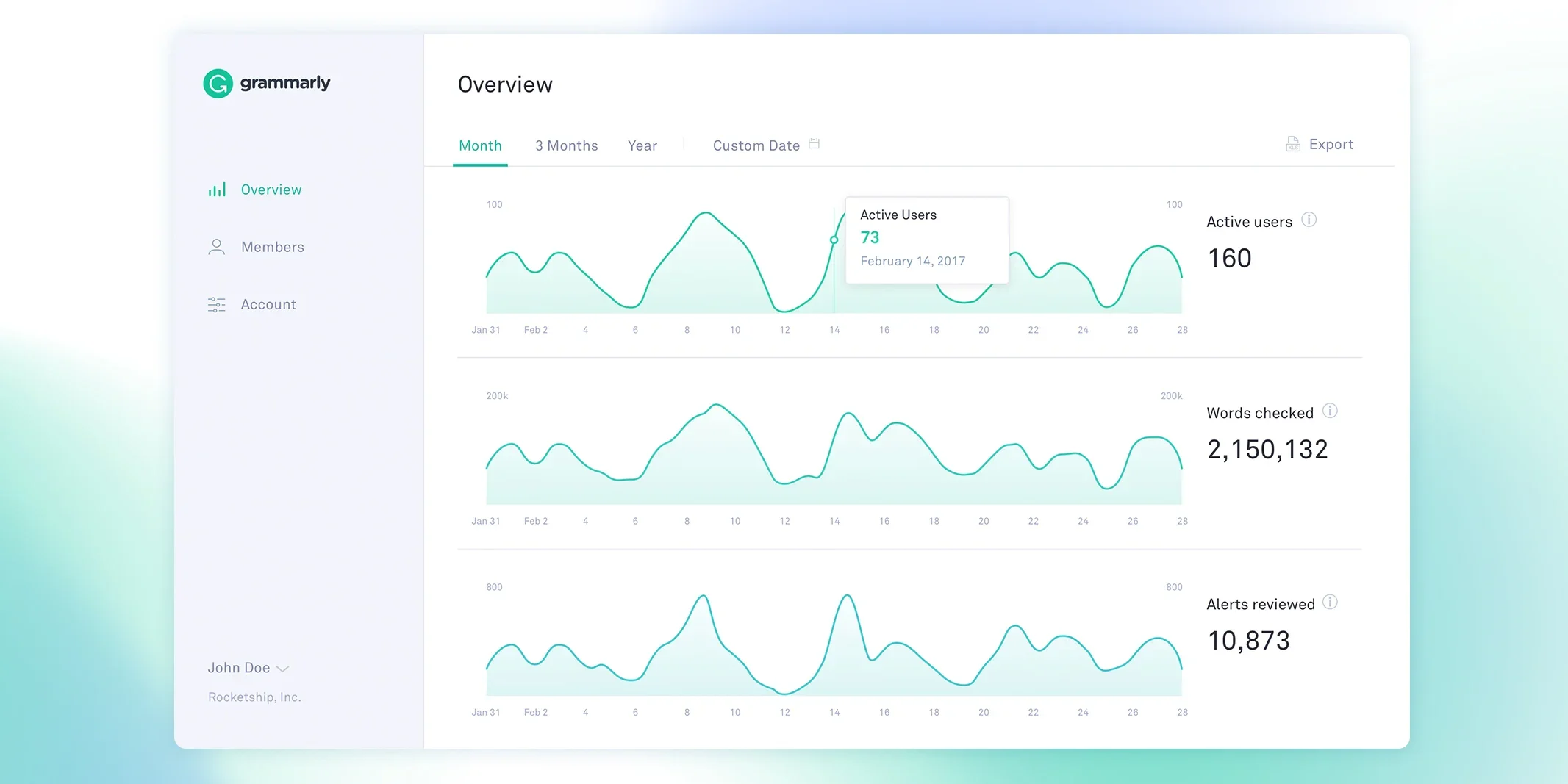
Task: Click the Export button
Action: click(1320, 144)
